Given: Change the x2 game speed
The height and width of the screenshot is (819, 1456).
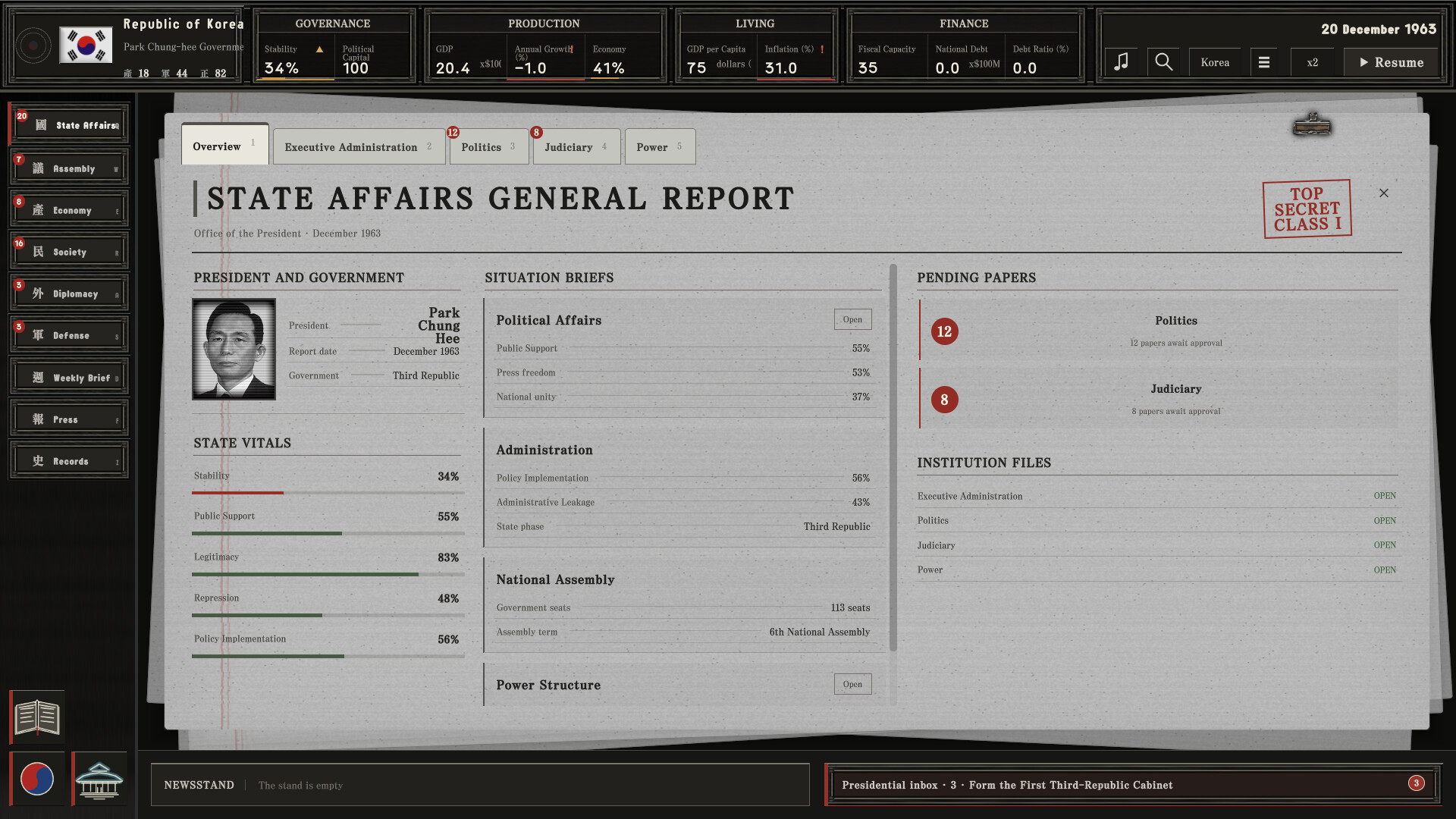Looking at the screenshot, I should pos(1312,62).
